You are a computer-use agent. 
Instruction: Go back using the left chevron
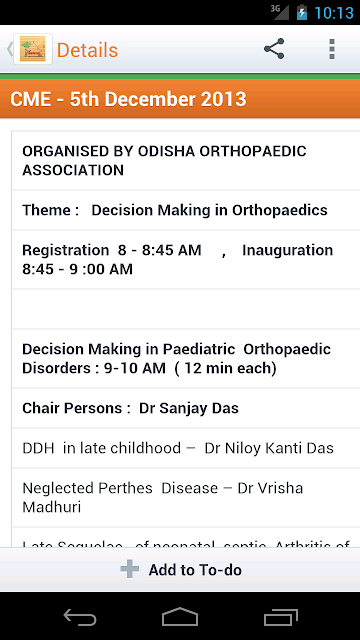click(x=9, y=49)
